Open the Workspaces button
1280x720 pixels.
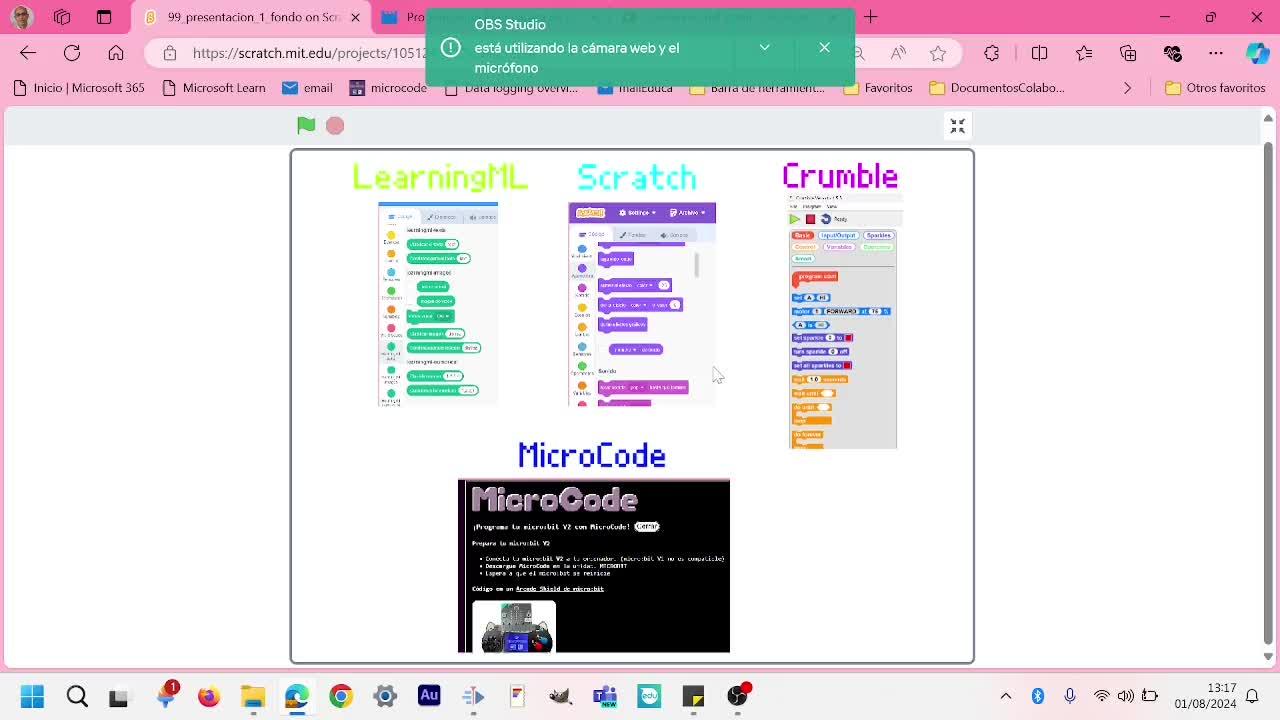[x=62, y=17]
